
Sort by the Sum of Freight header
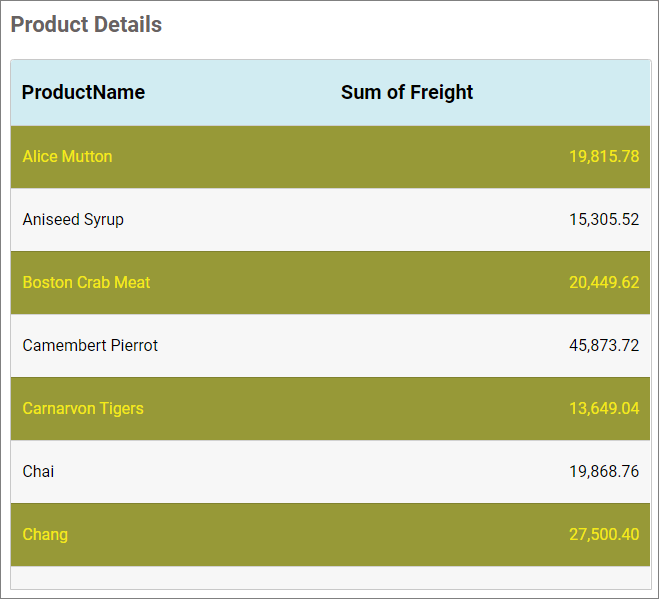407,92
